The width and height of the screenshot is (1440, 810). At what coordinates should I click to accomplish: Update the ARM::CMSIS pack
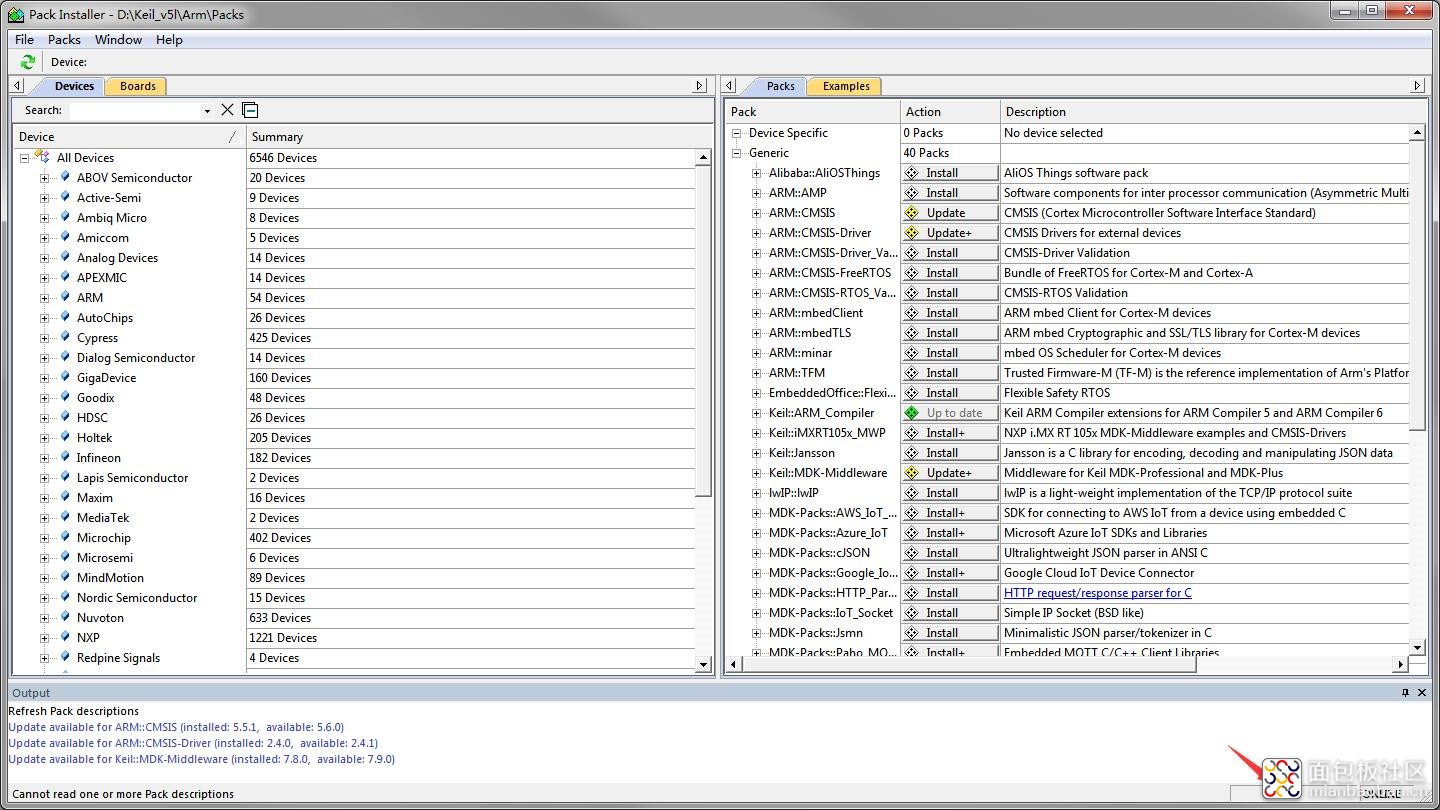pyautogui.click(x=950, y=213)
